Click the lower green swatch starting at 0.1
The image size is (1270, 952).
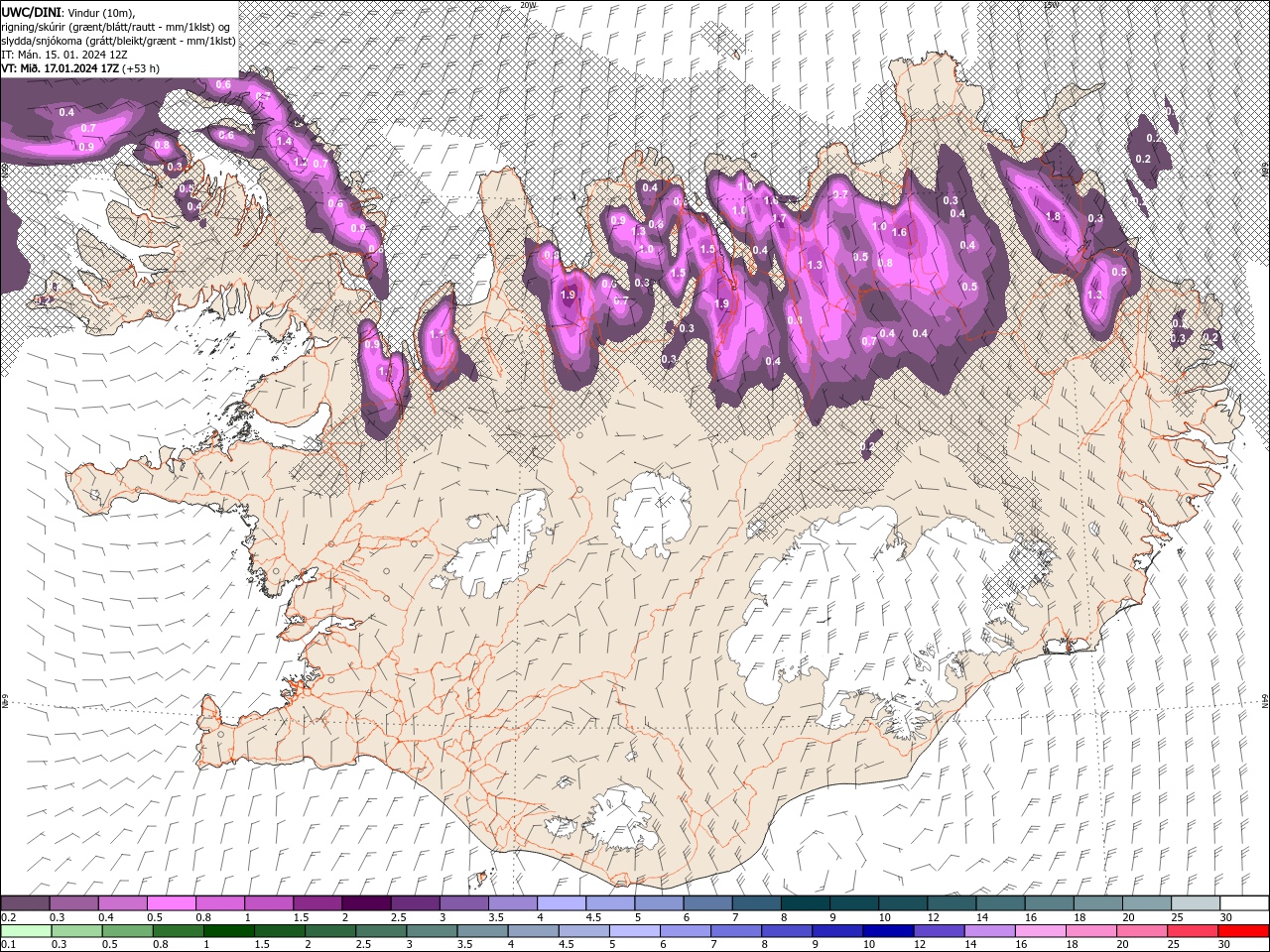pos(26,931)
